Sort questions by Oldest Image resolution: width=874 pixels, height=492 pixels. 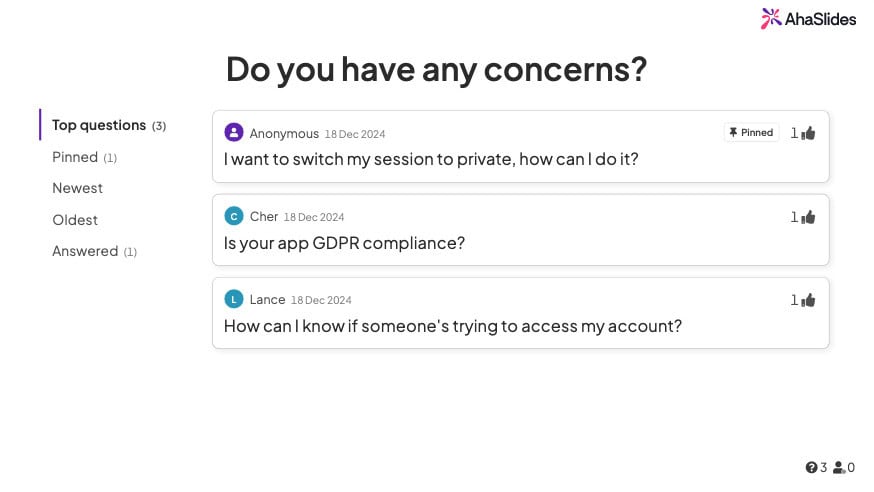point(75,220)
